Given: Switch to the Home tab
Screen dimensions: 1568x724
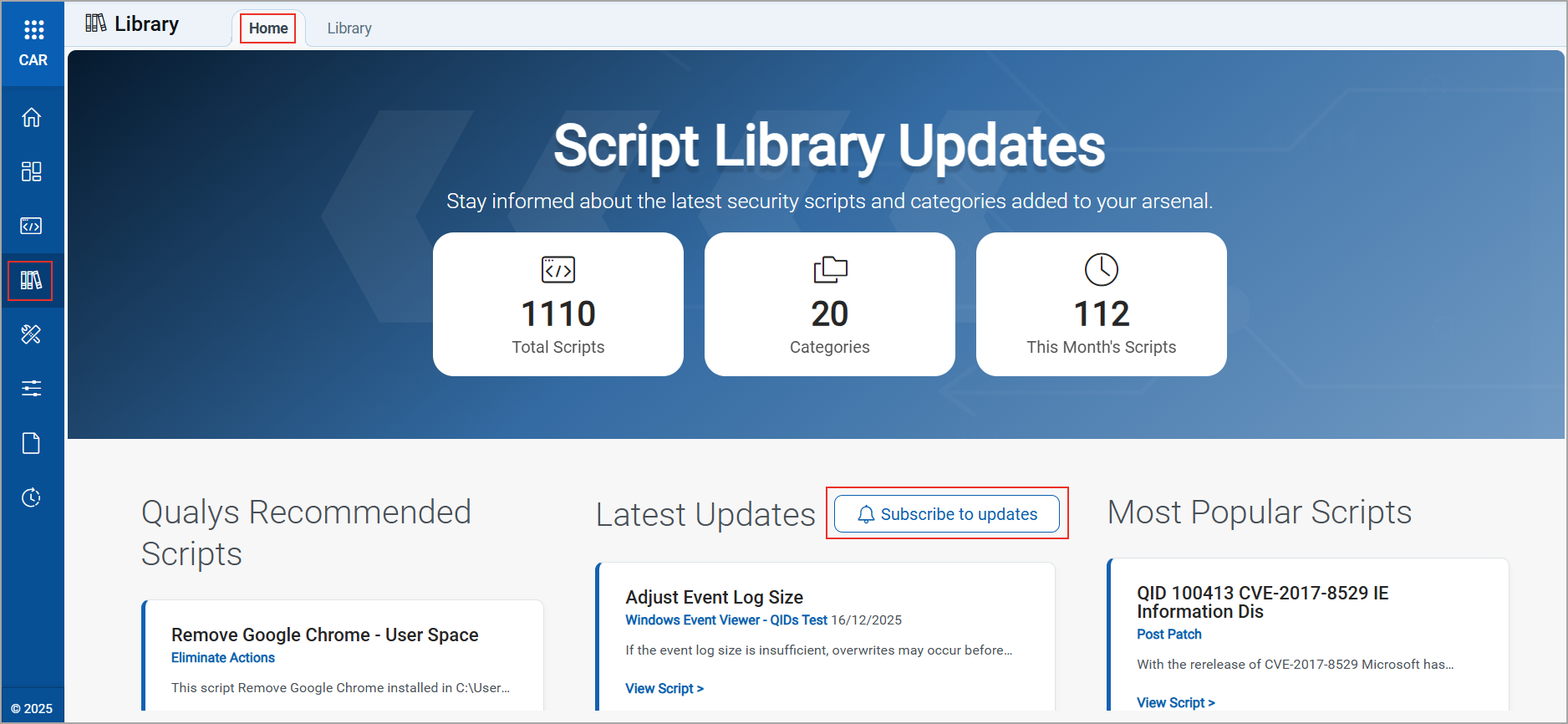Looking at the screenshot, I should click(x=268, y=28).
